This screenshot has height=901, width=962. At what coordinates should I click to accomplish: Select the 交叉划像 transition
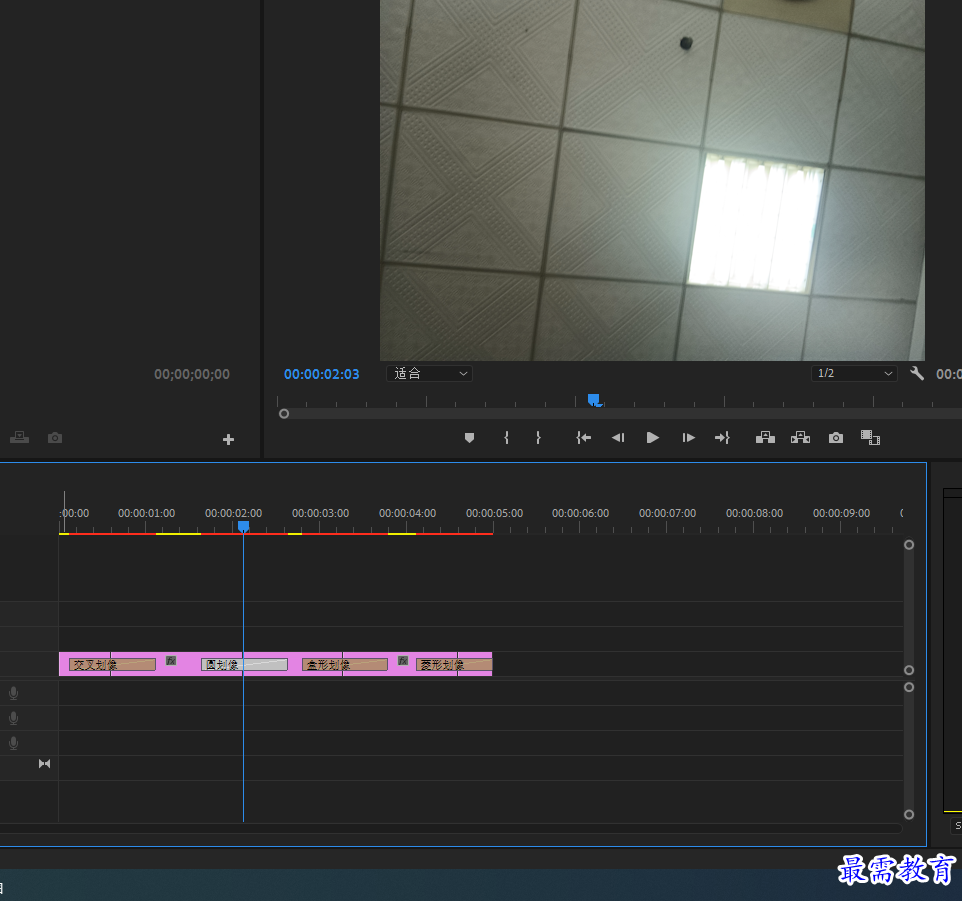(112, 664)
